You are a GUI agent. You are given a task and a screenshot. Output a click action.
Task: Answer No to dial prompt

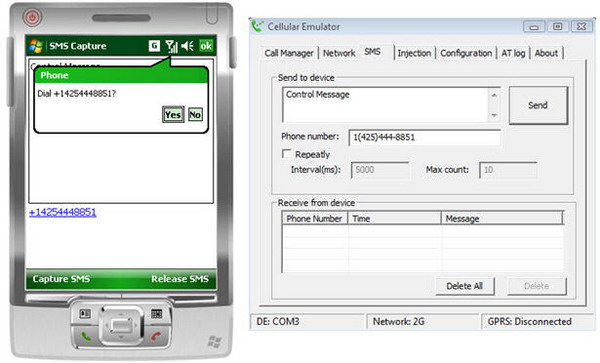195,114
